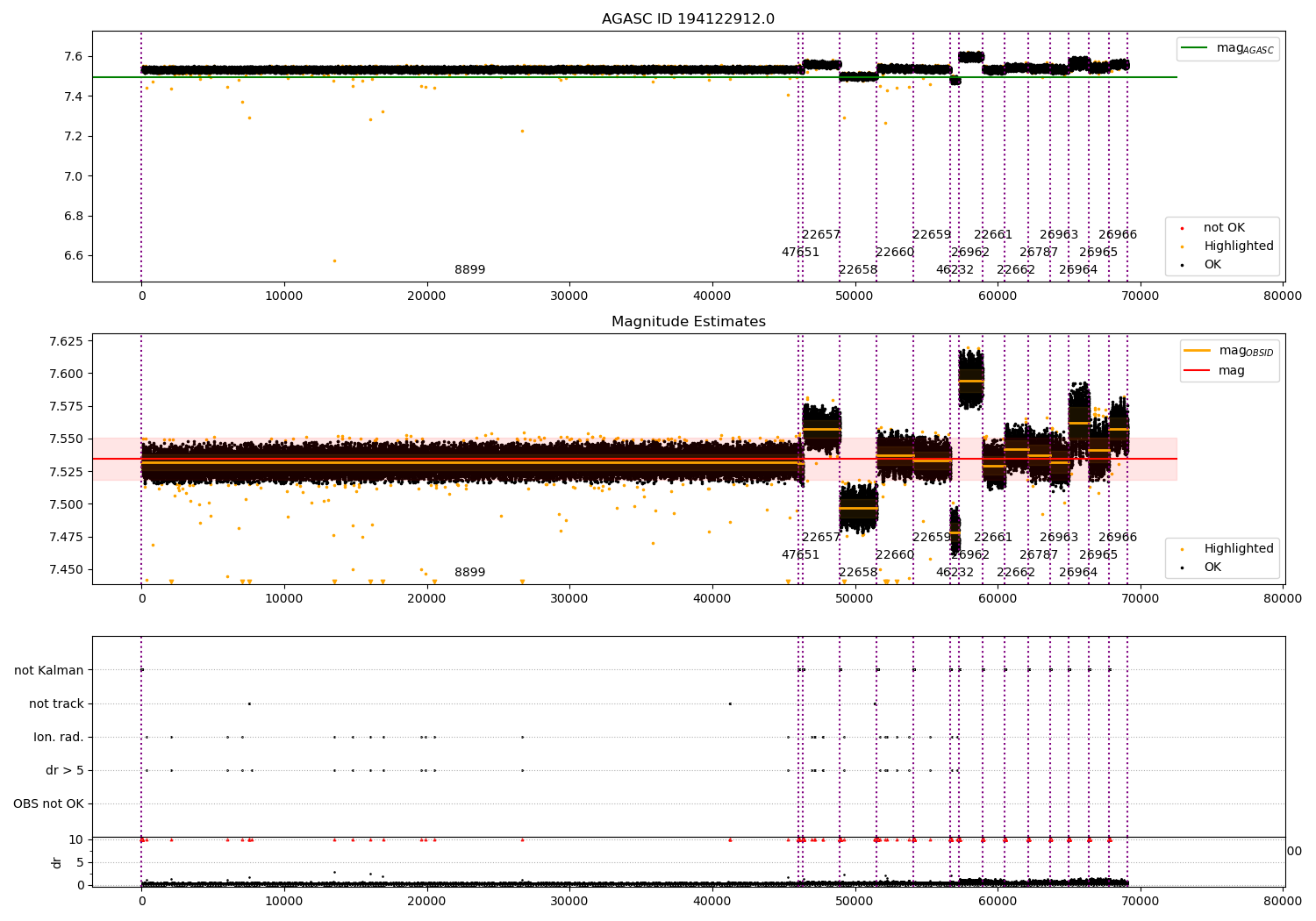Click the 'not Kalman' axis label
The image size is (1316, 921).
click(49, 670)
